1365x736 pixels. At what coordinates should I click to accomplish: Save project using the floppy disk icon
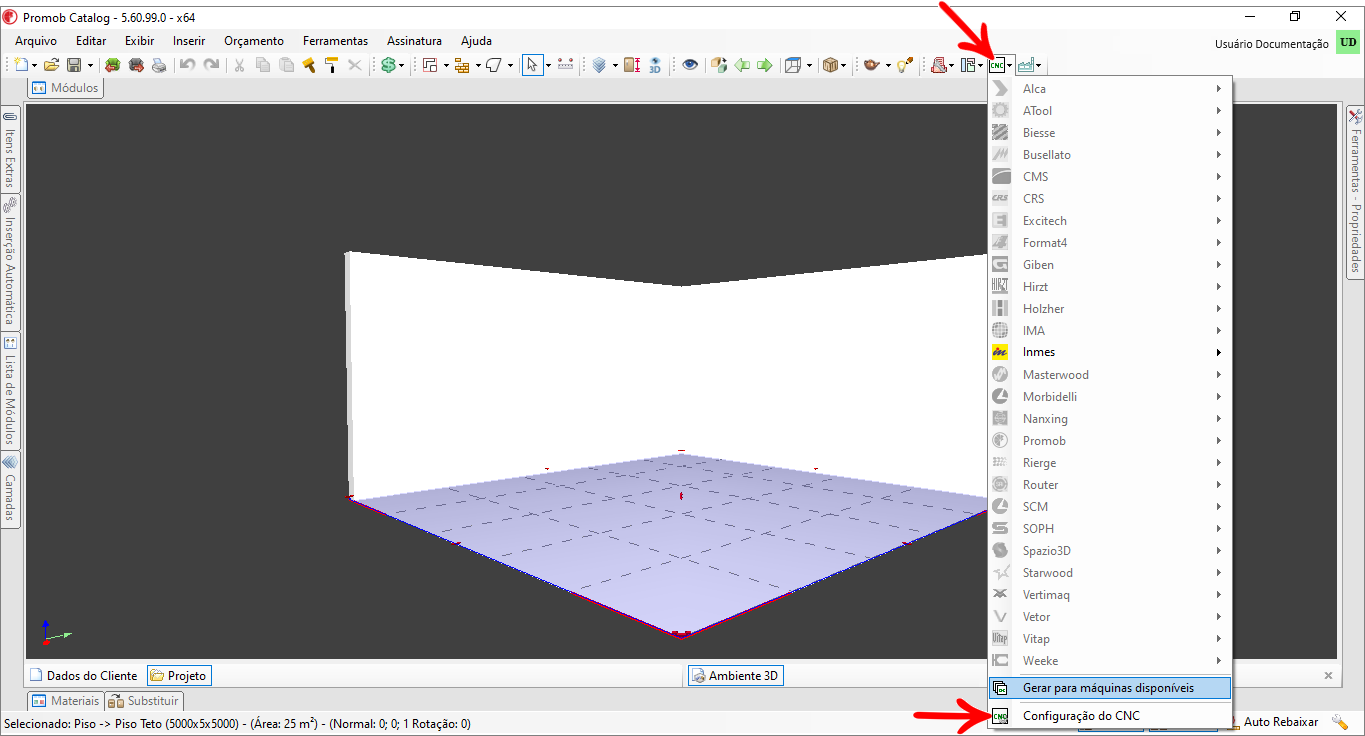click(x=74, y=65)
